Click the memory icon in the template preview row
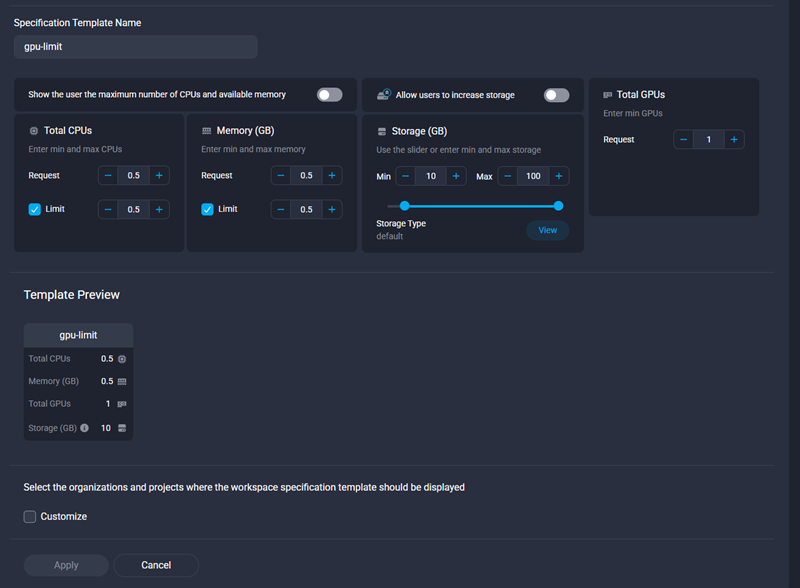 124,381
